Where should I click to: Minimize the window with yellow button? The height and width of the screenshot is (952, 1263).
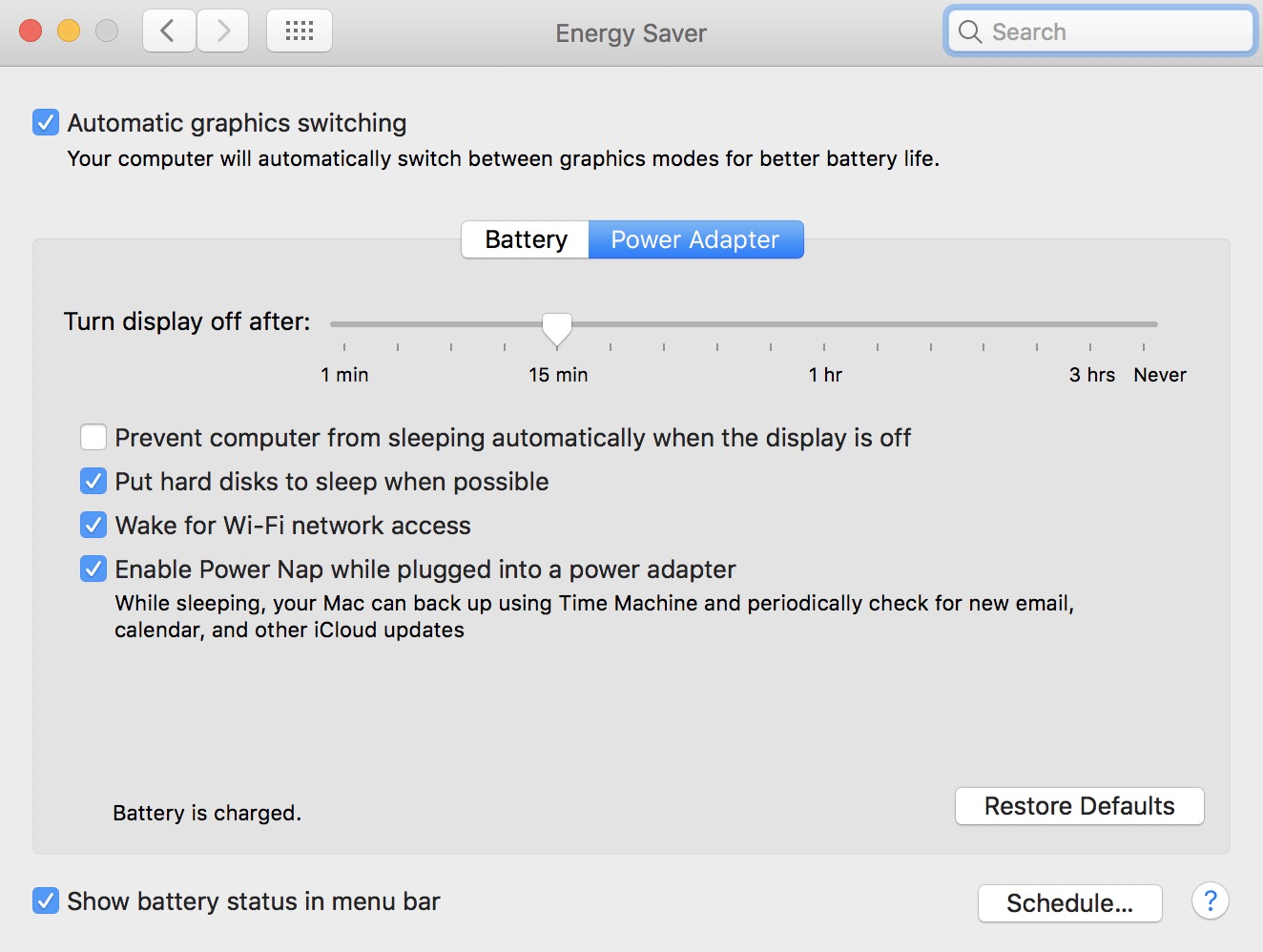pyautogui.click(x=69, y=31)
